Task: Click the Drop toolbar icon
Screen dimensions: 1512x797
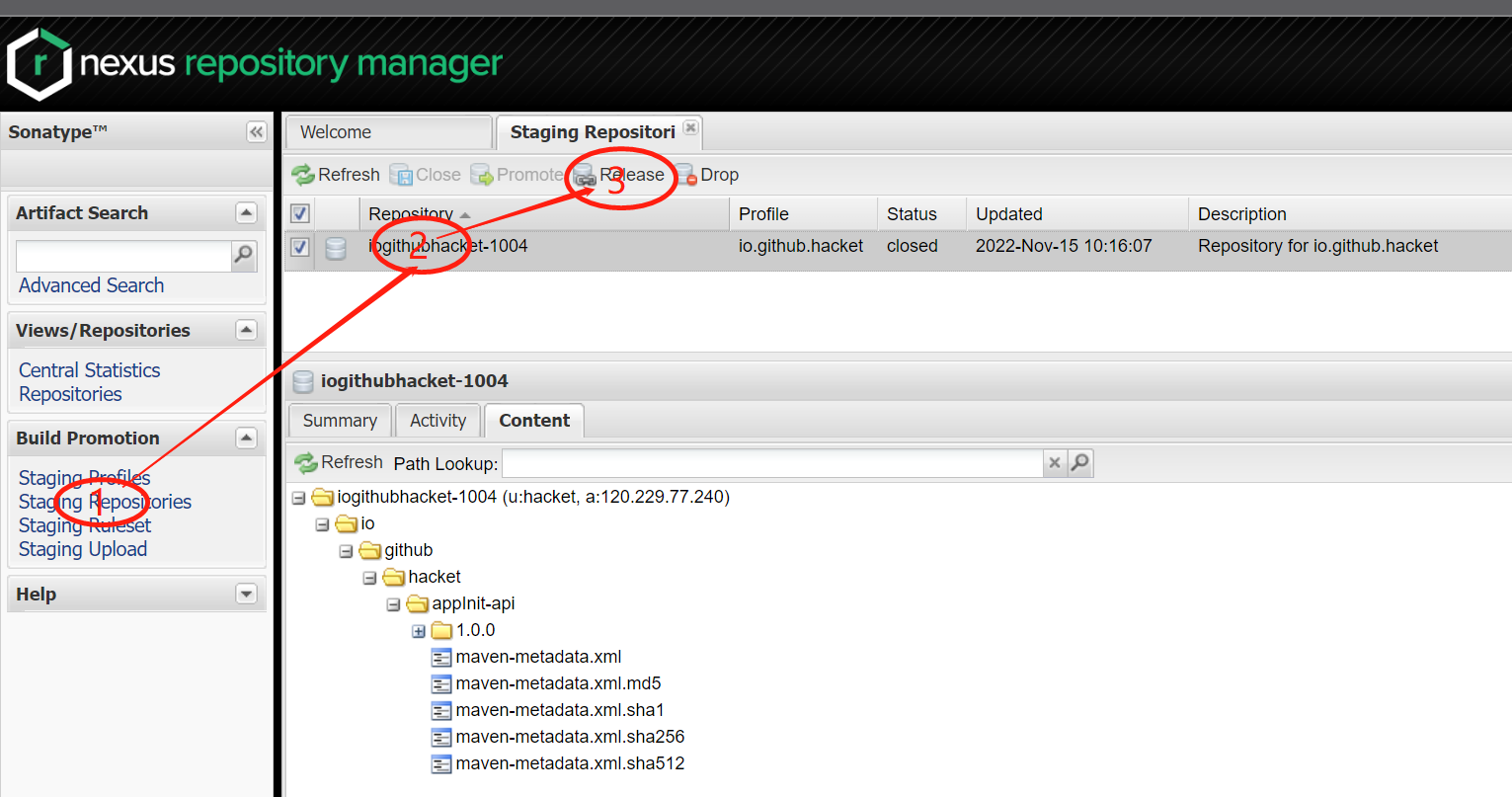Action: coord(686,175)
